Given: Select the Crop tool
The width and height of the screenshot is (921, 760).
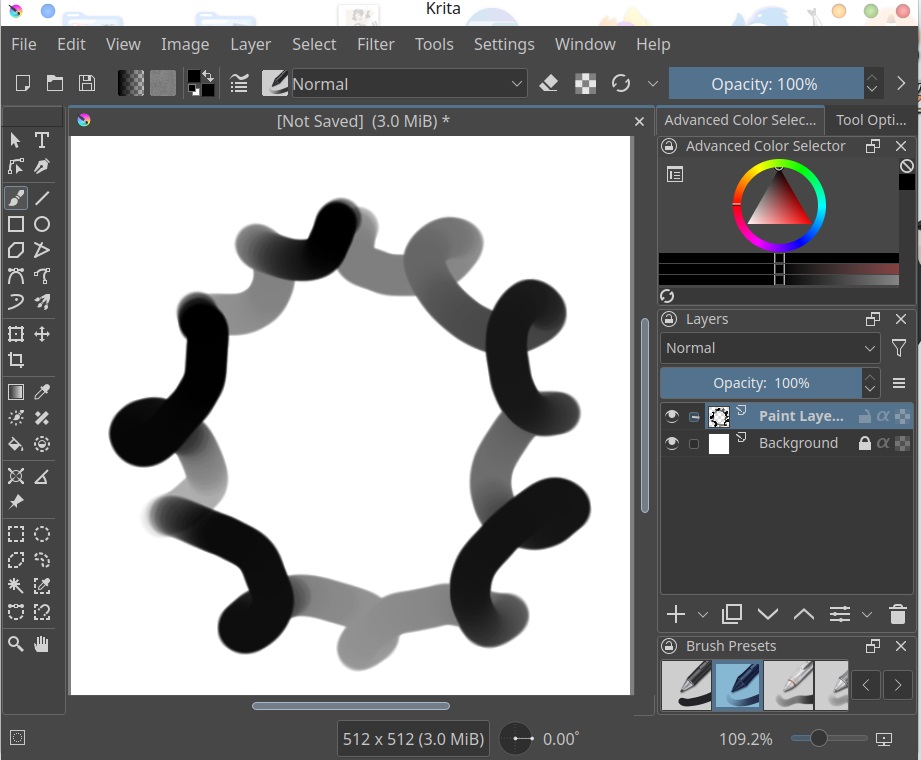Looking at the screenshot, I should [16, 360].
